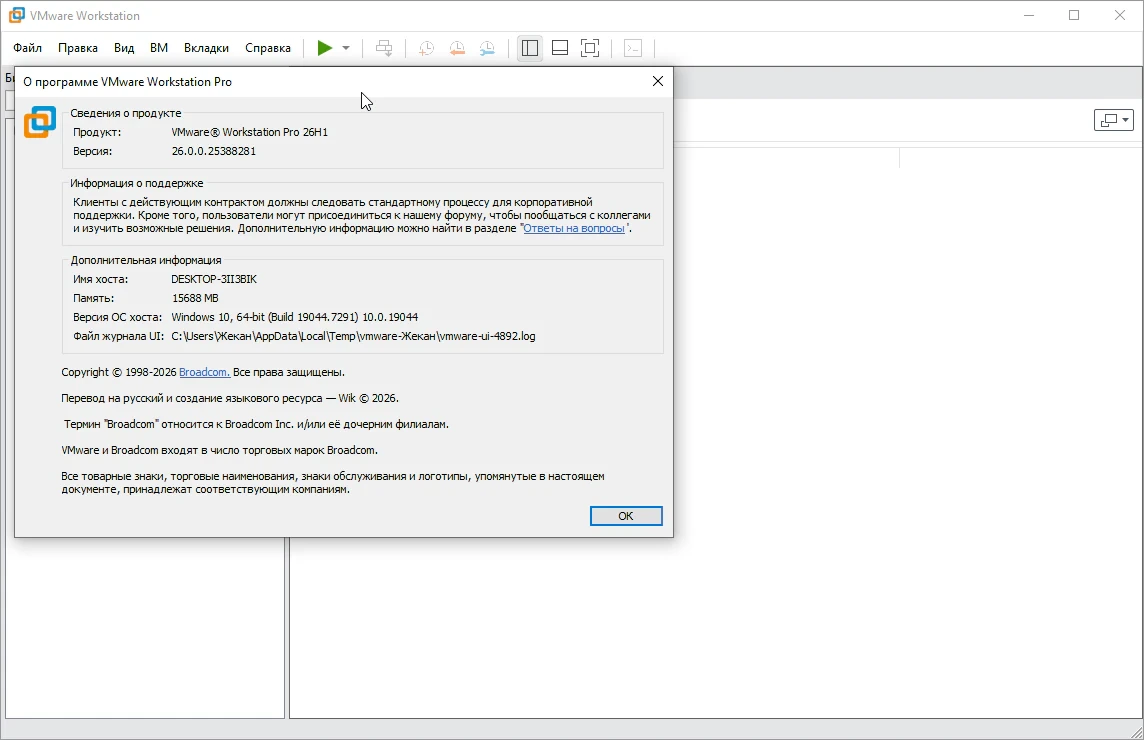Open the display view dropdown at right
Viewport: 1144px width, 740px height.
(1113, 120)
